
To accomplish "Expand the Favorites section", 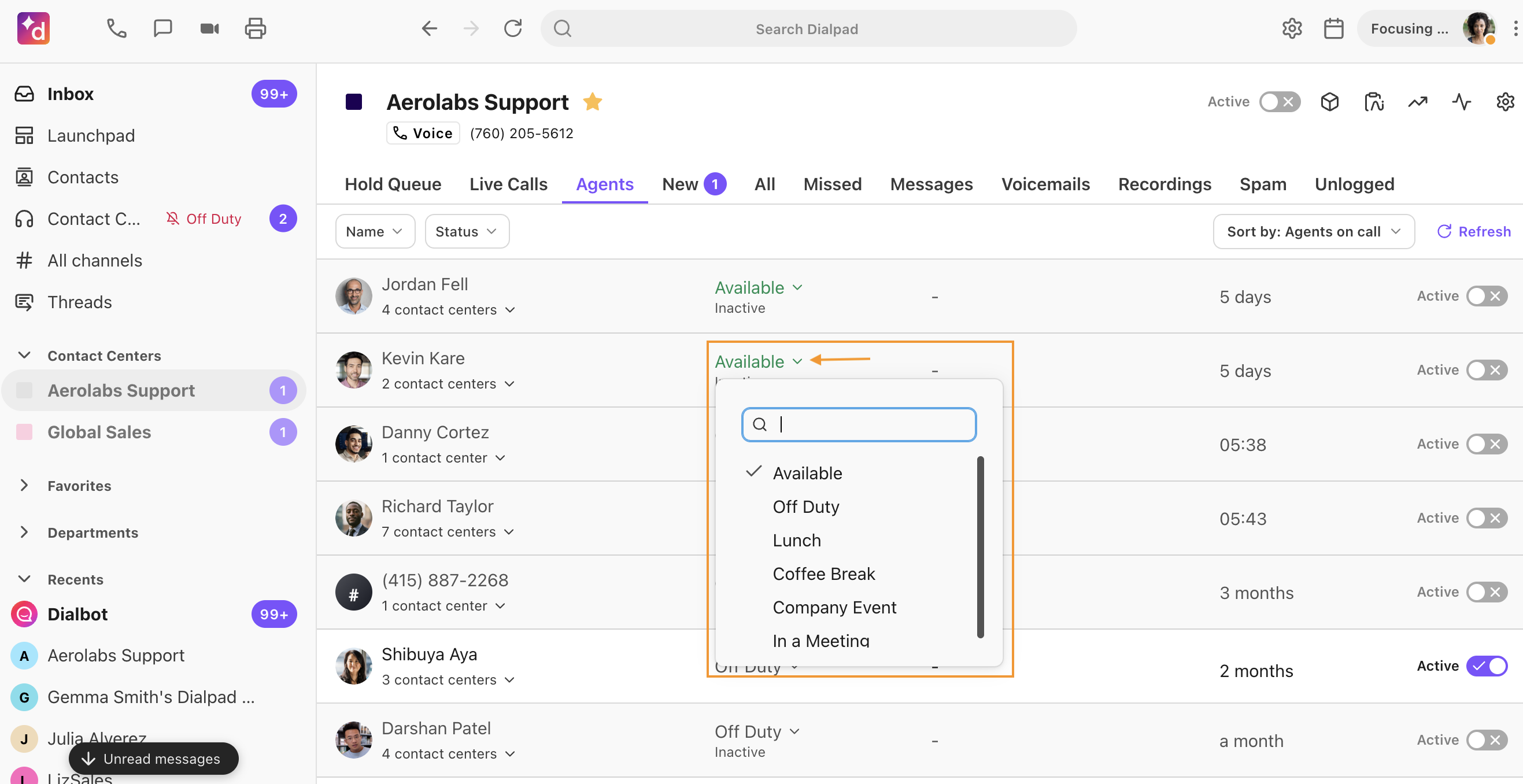I will 24,486.
